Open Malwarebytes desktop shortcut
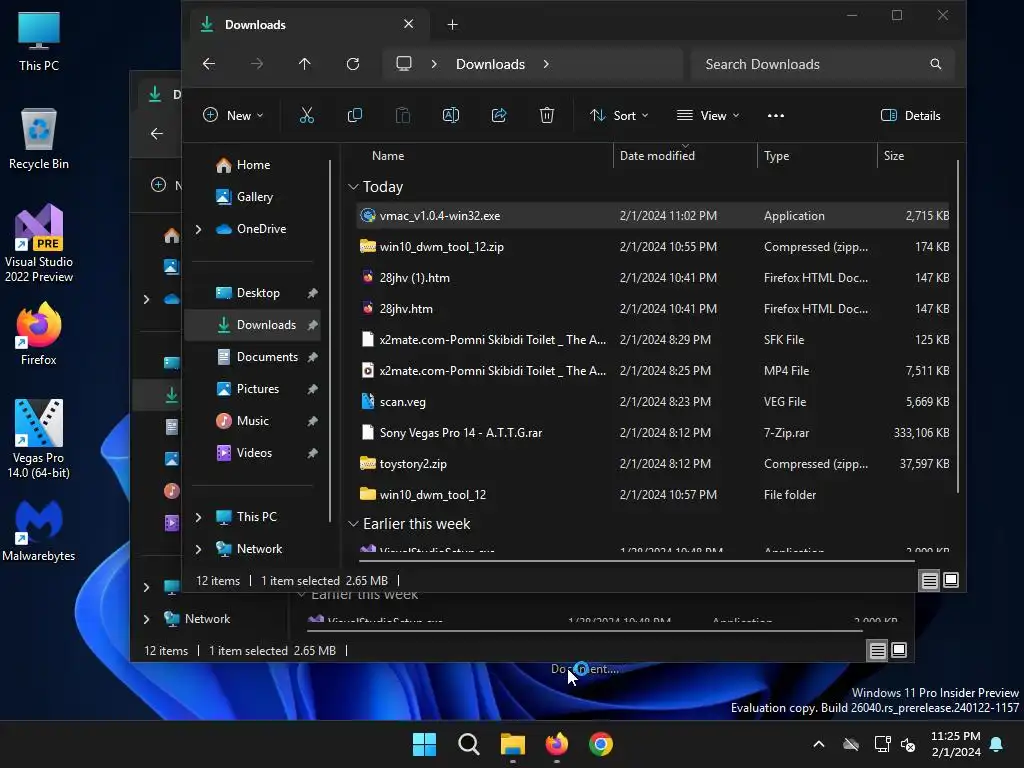This screenshot has width=1024, height=768. click(39, 531)
